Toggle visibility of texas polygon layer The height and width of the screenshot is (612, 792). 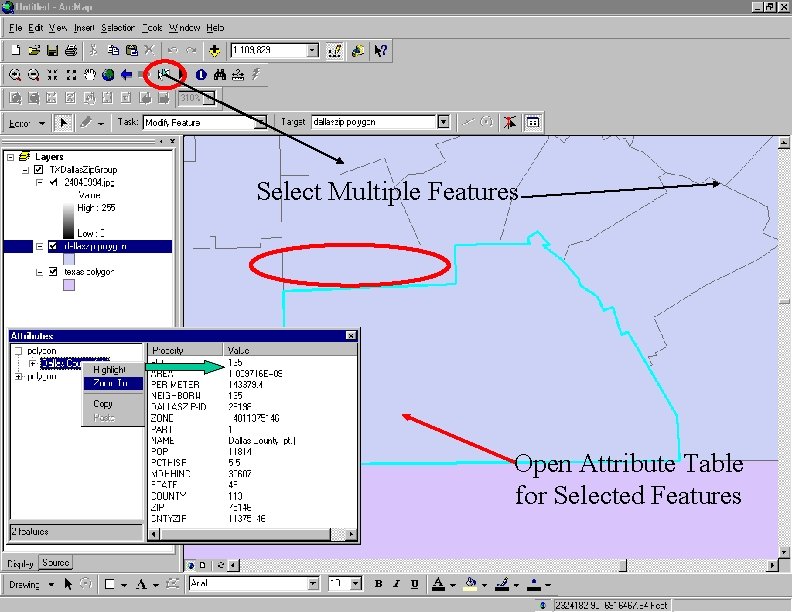54,272
